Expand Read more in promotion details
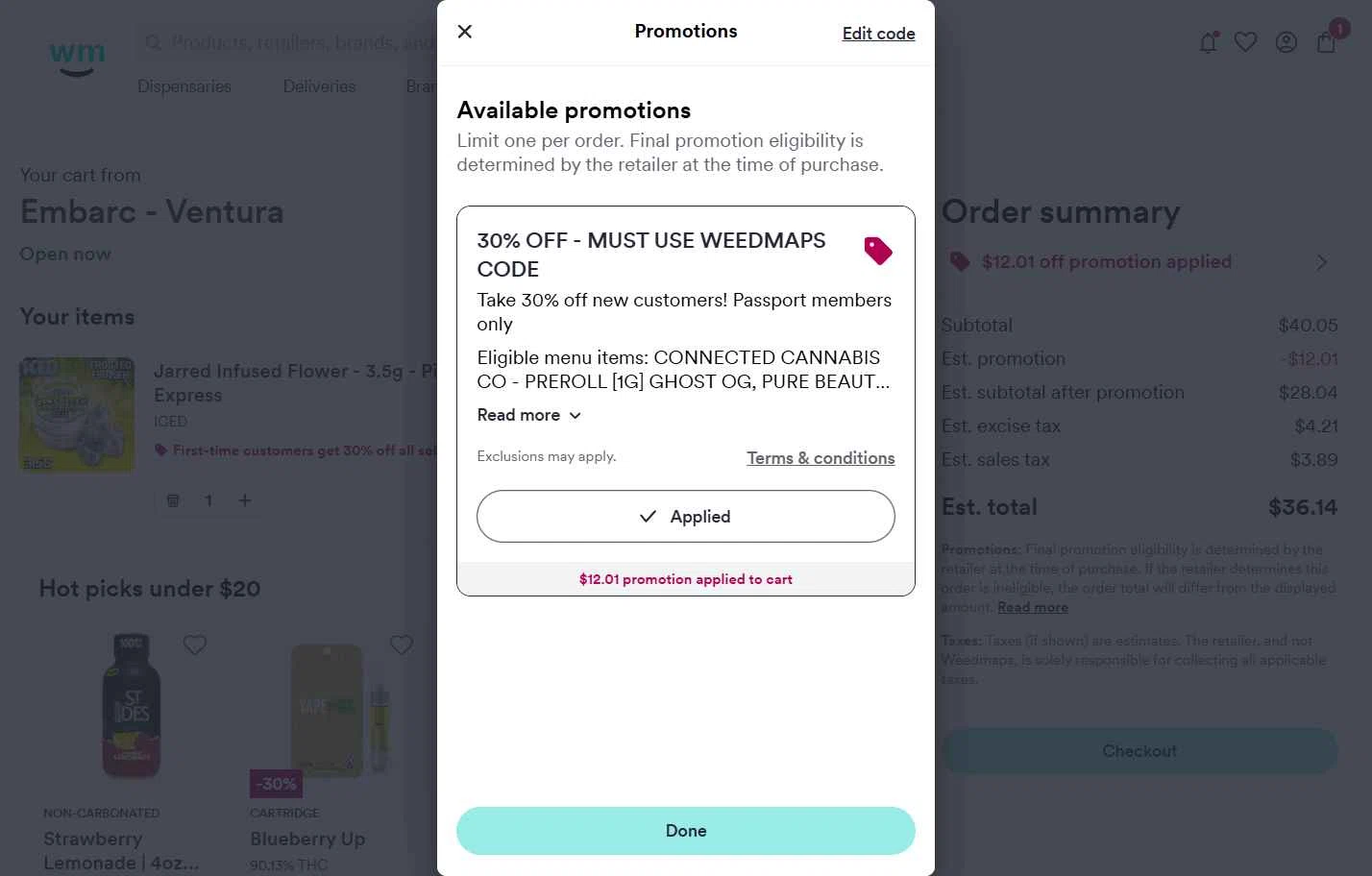Image resolution: width=1372 pixels, height=876 pixels. [528, 415]
